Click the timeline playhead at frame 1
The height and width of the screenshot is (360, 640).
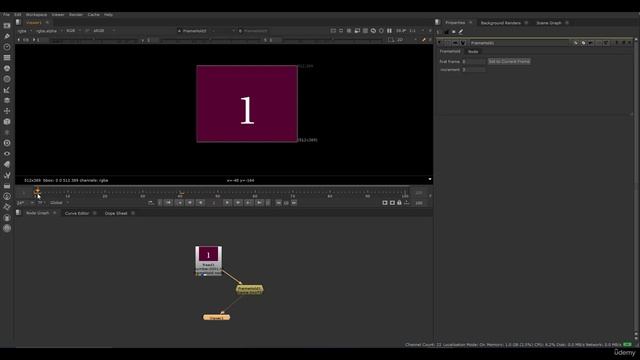pos(38,191)
